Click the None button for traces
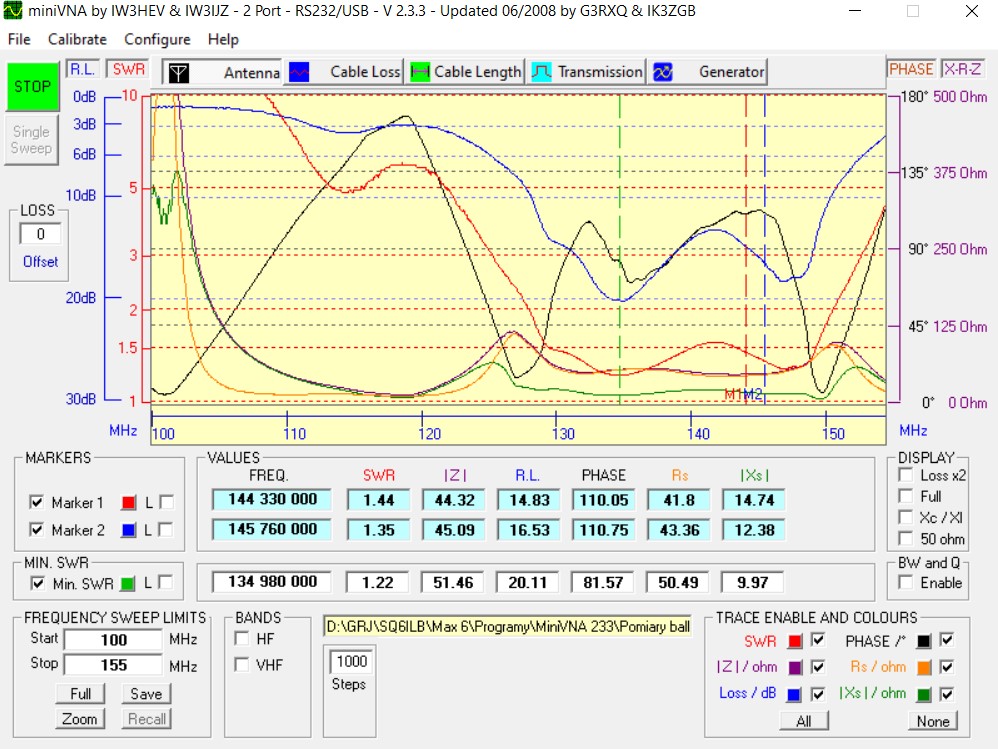 pos(932,721)
